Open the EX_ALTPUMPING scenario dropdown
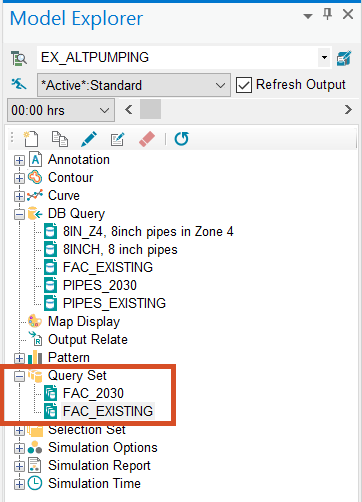The image size is (362, 502). pos(324,58)
